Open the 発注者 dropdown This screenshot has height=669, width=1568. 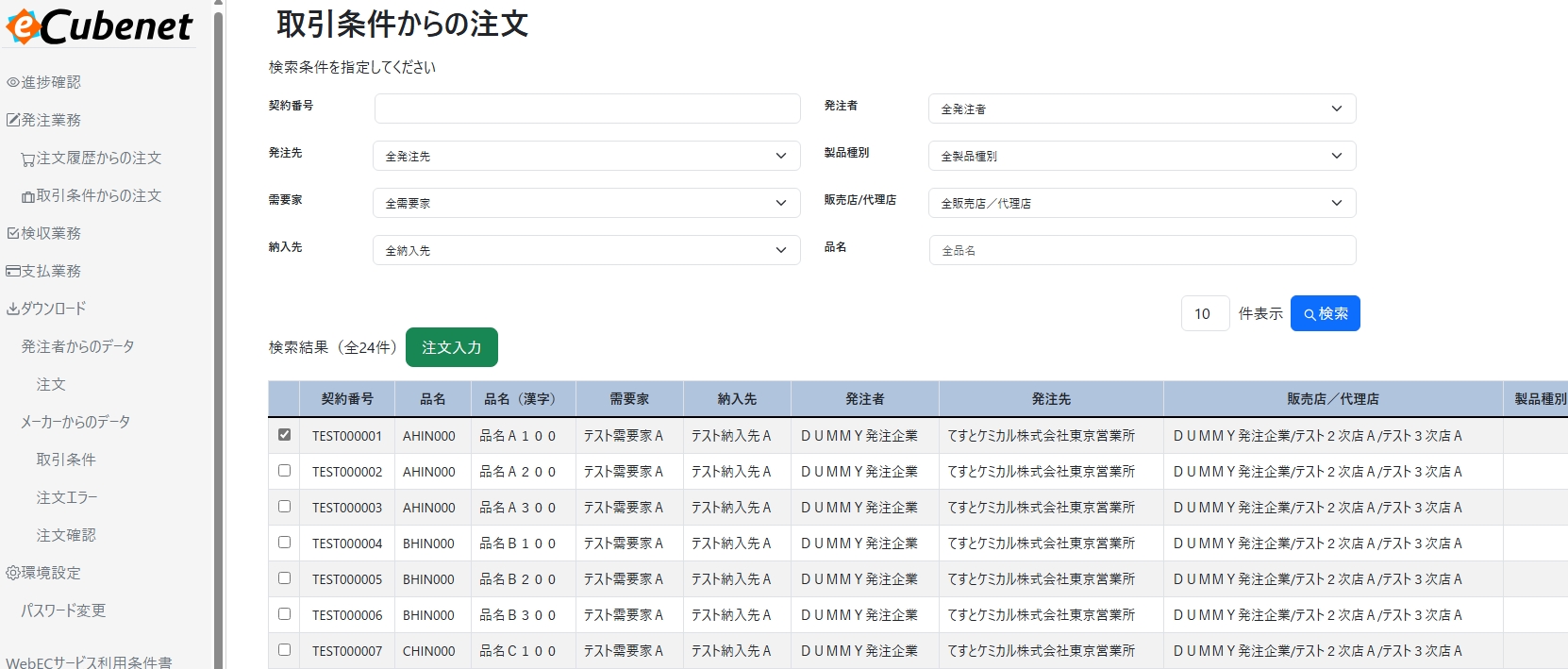[x=1142, y=109]
